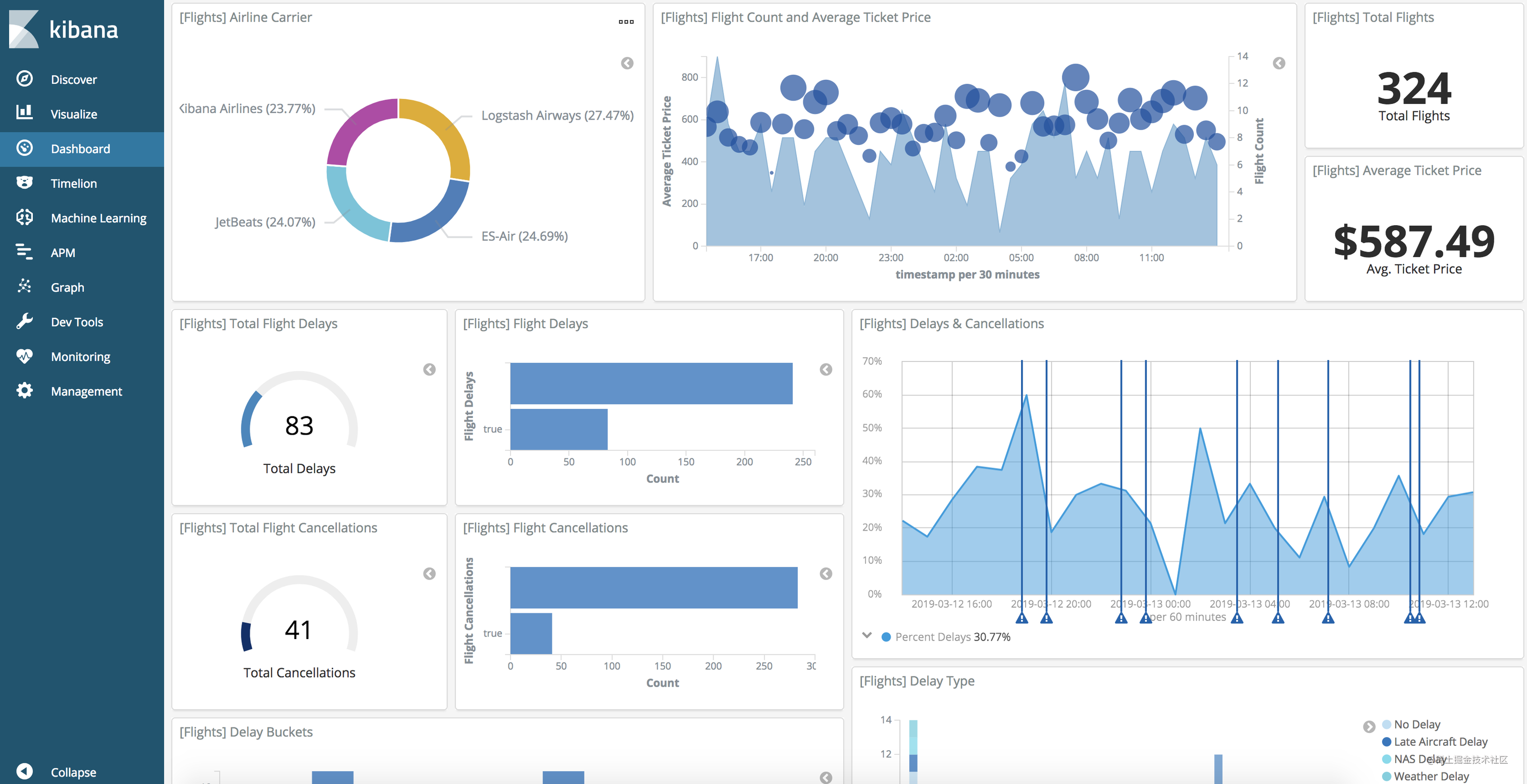The image size is (1527, 784).
Task: Click the [Flights] Delay Type panel title
Action: click(x=917, y=681)
